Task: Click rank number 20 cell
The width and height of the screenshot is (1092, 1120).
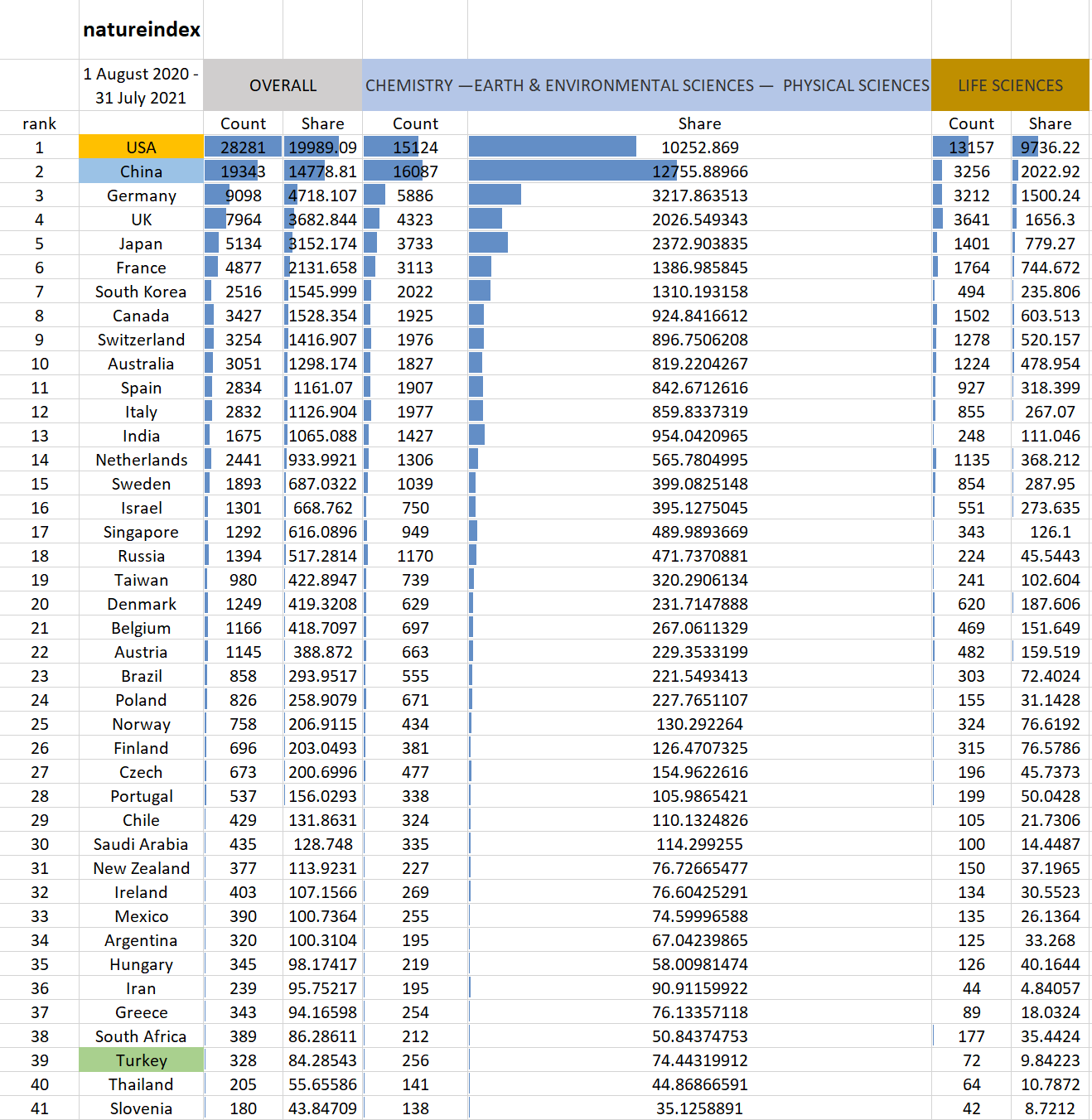Action: point(40,604)
